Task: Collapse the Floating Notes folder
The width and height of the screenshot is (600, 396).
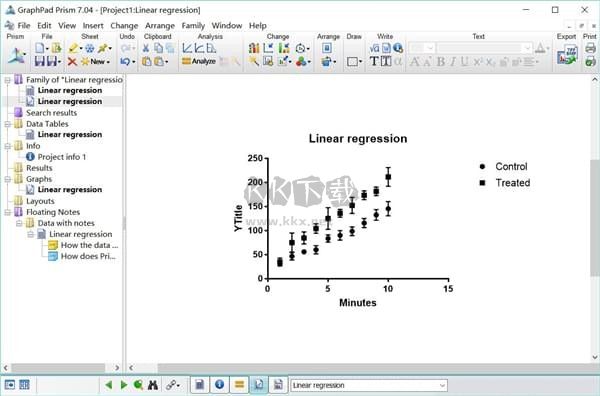Action: click(x=7, y=212)
